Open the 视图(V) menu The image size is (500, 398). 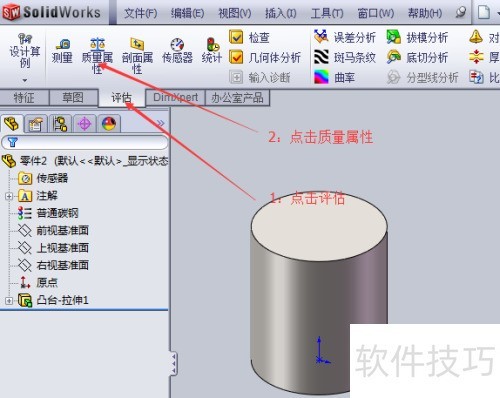click(234, 13)
